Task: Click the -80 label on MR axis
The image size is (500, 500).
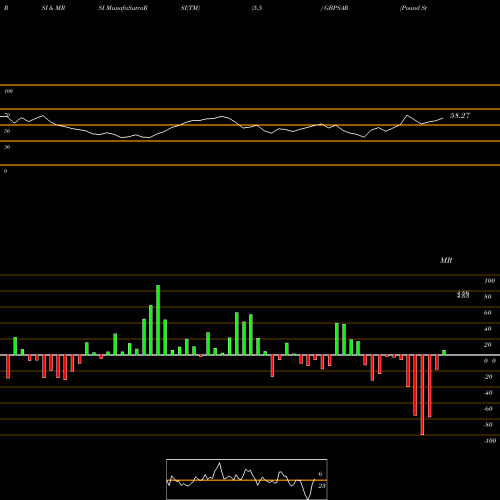Action: (x=488, y=425)
